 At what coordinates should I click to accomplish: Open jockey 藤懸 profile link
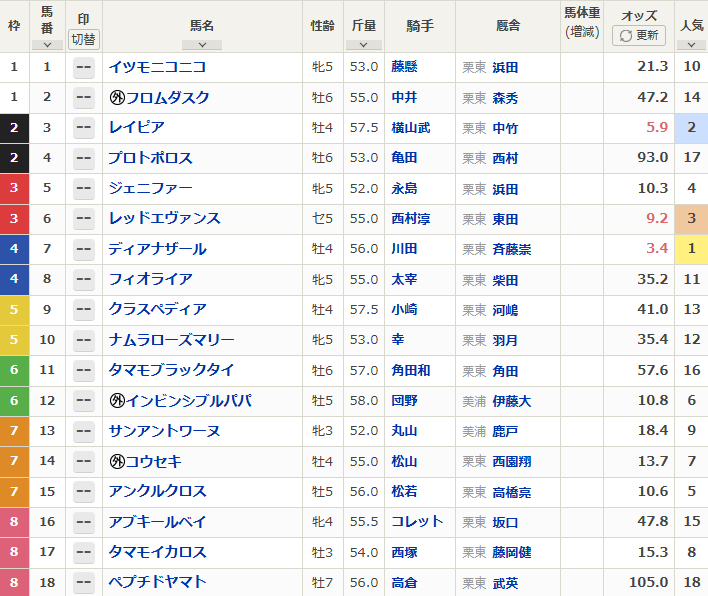pos(404,67)
